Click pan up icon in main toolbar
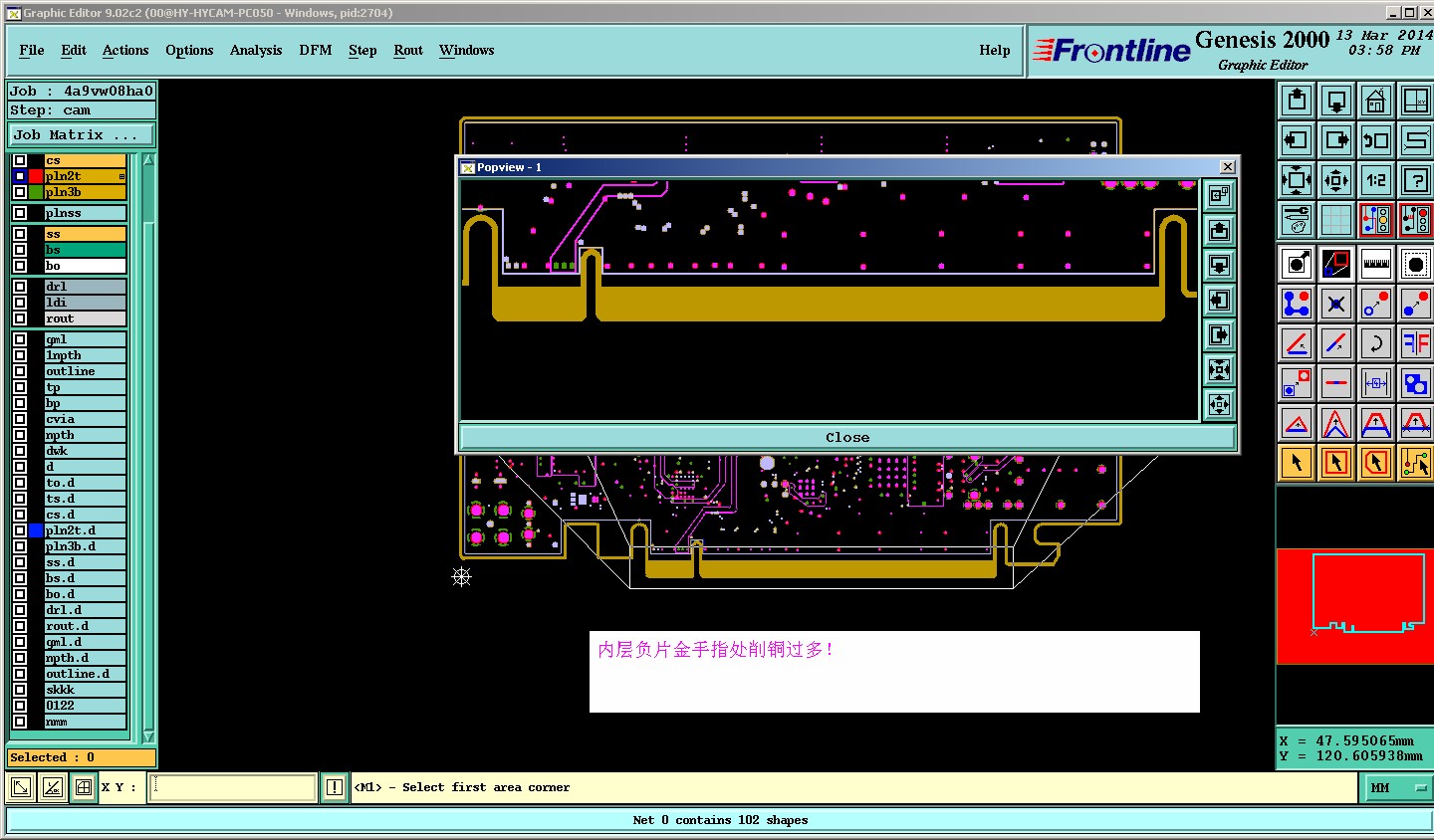This screenshot has height=840, width=1434. tap(1297, 101)
